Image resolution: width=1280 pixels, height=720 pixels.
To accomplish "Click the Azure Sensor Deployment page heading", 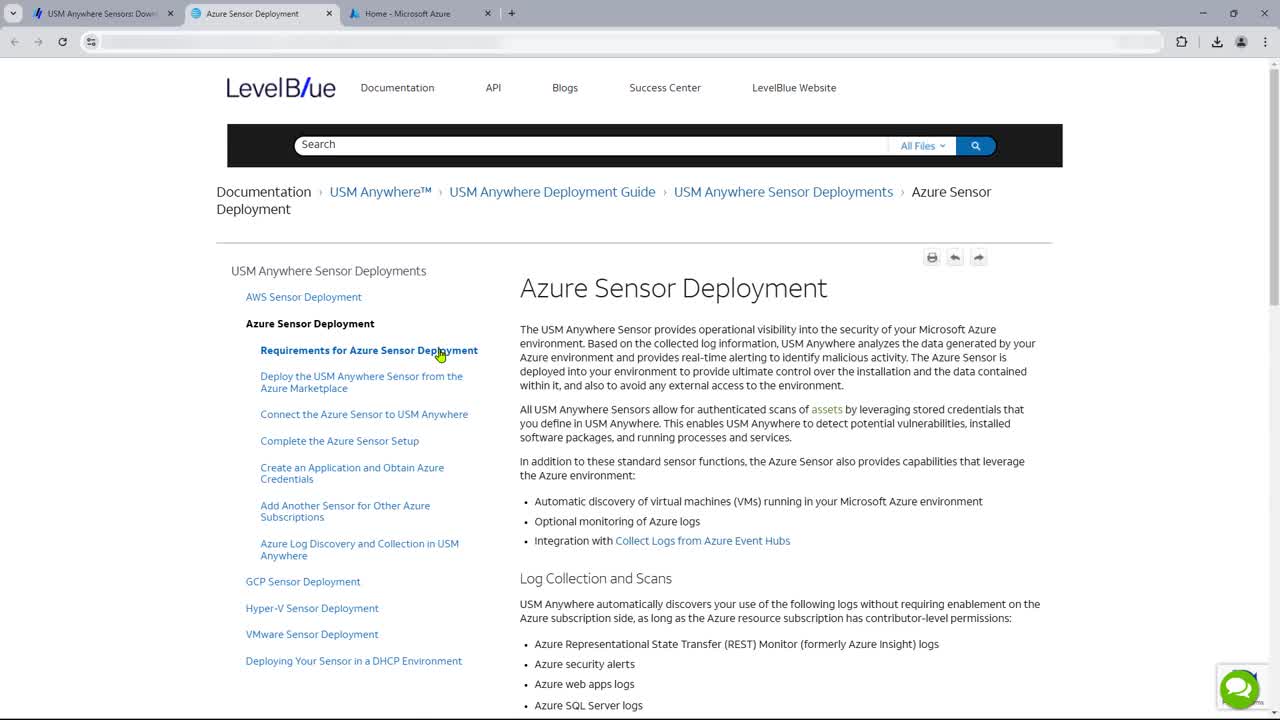I will (673, 288).
